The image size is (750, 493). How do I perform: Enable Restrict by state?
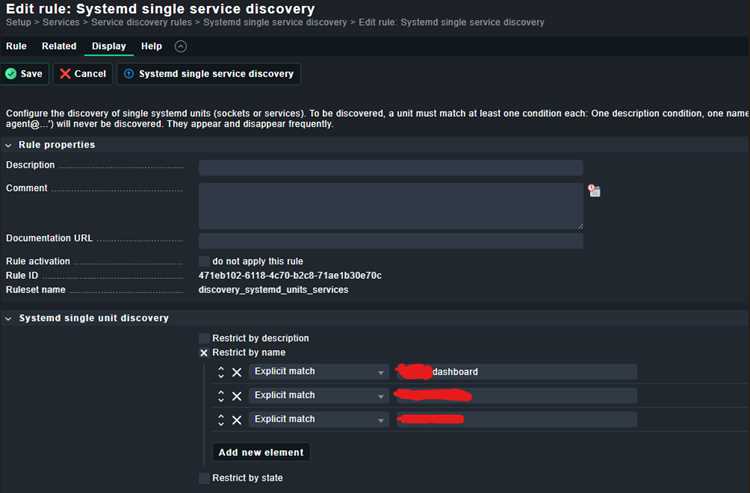(x=204, y=478)
